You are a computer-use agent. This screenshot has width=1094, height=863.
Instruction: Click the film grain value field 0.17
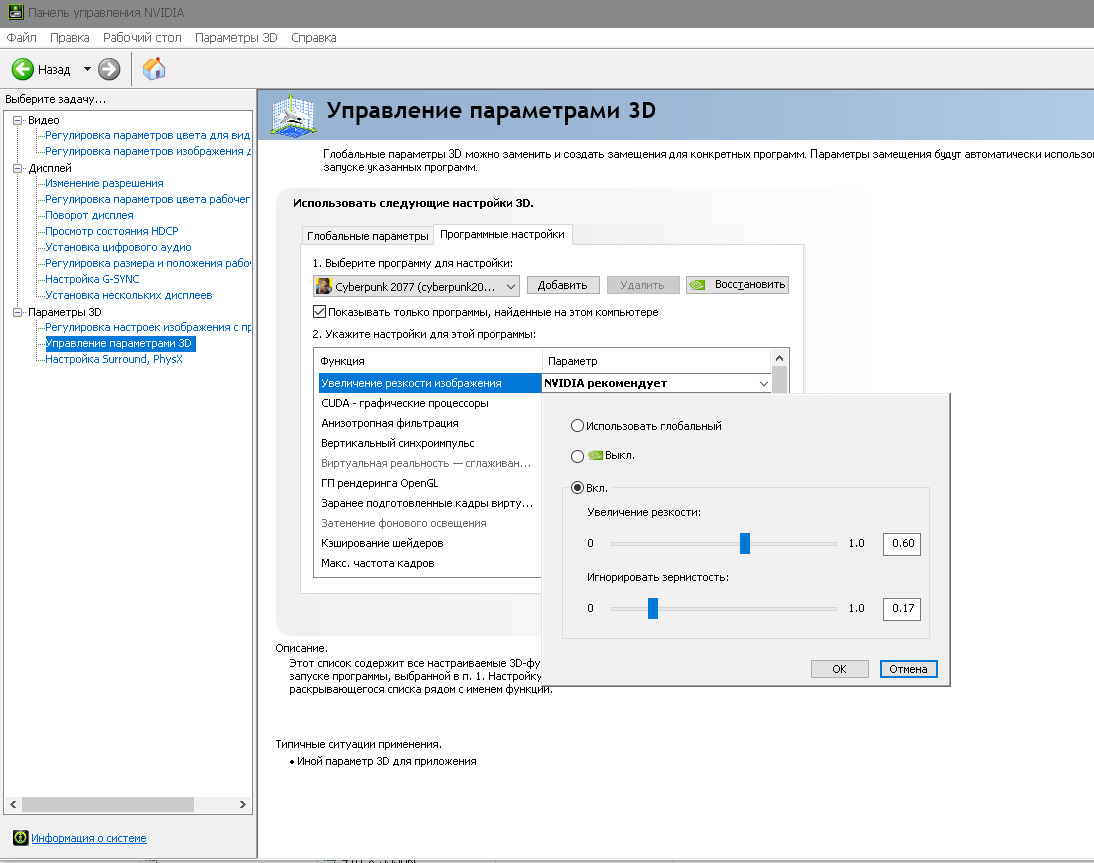pos(901,608)
